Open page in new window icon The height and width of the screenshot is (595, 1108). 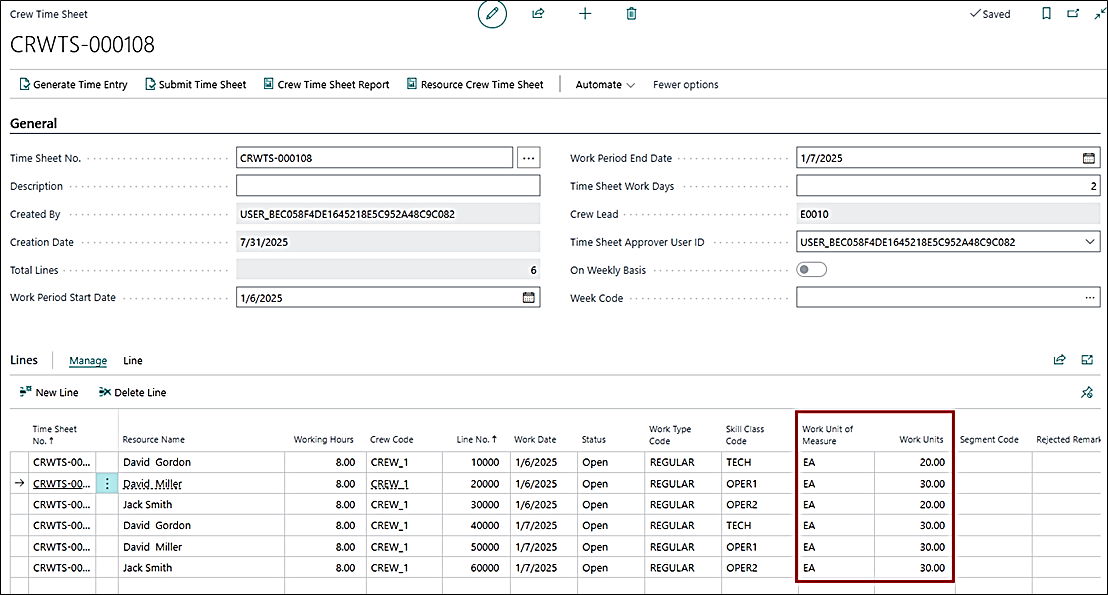coord(1073,13)
